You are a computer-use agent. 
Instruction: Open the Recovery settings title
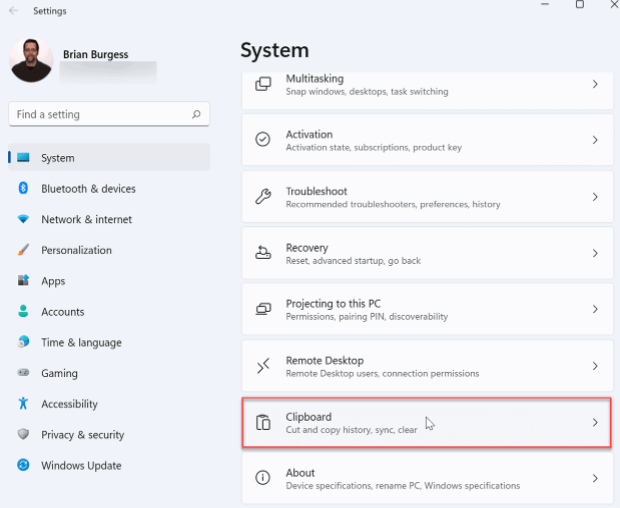[x=307, y=248]
